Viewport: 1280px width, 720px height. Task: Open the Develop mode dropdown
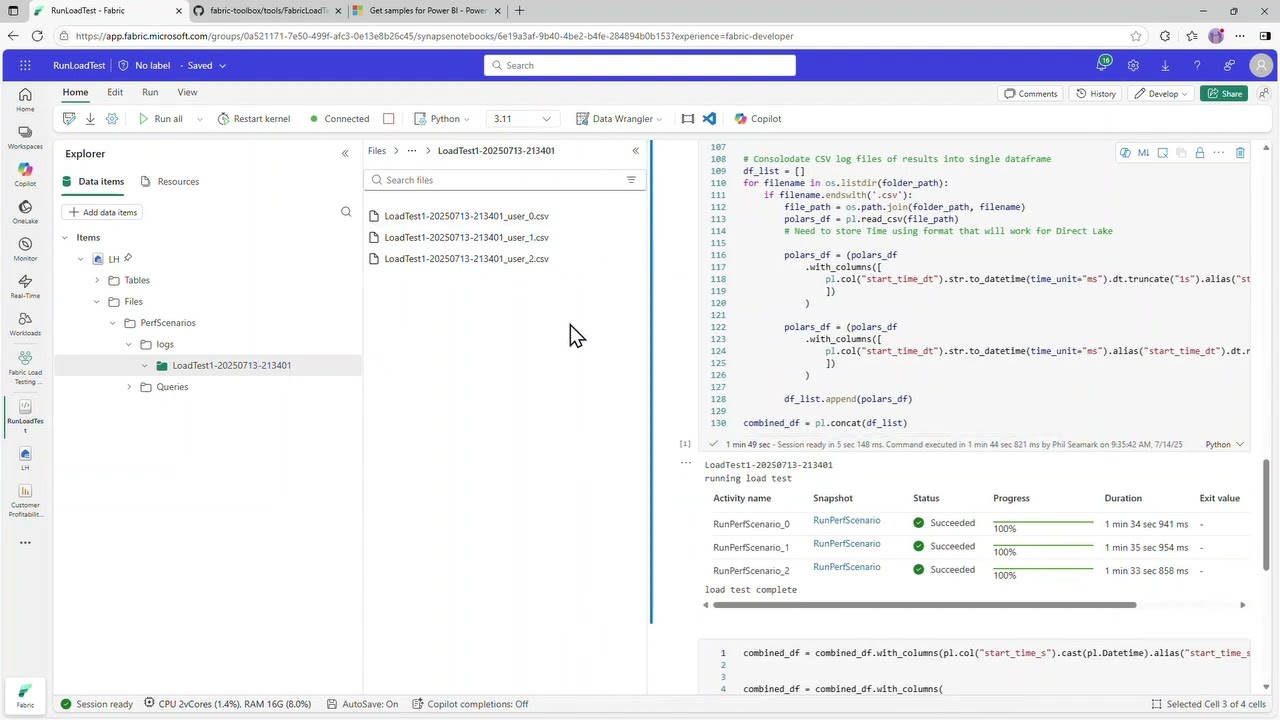point(1160,94)
